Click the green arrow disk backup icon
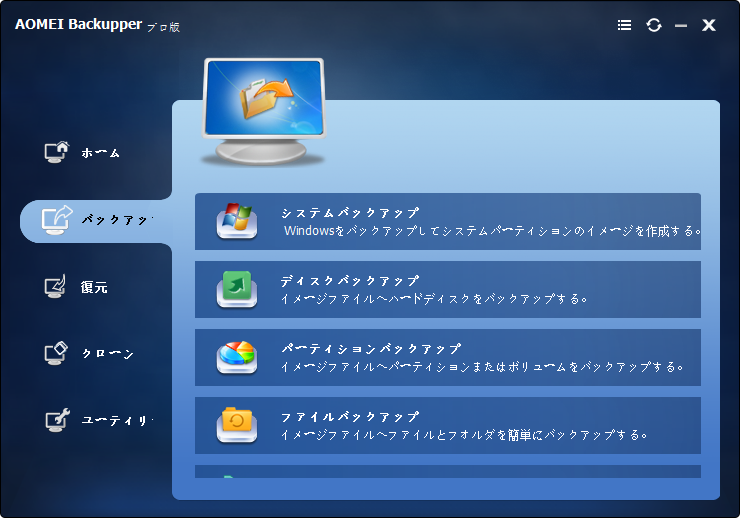 [x=237, y=289]
